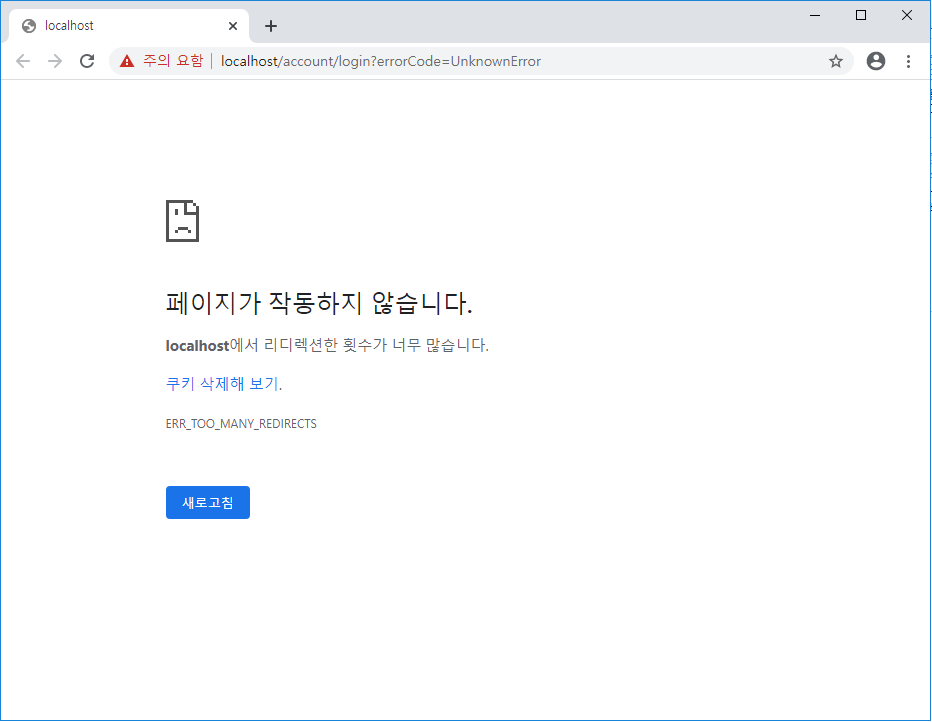This screenshot has width=932, height=722.
Task: Click the ERR_TOO_MANY_REDIRECTS error code text
Action: (241, 424)
